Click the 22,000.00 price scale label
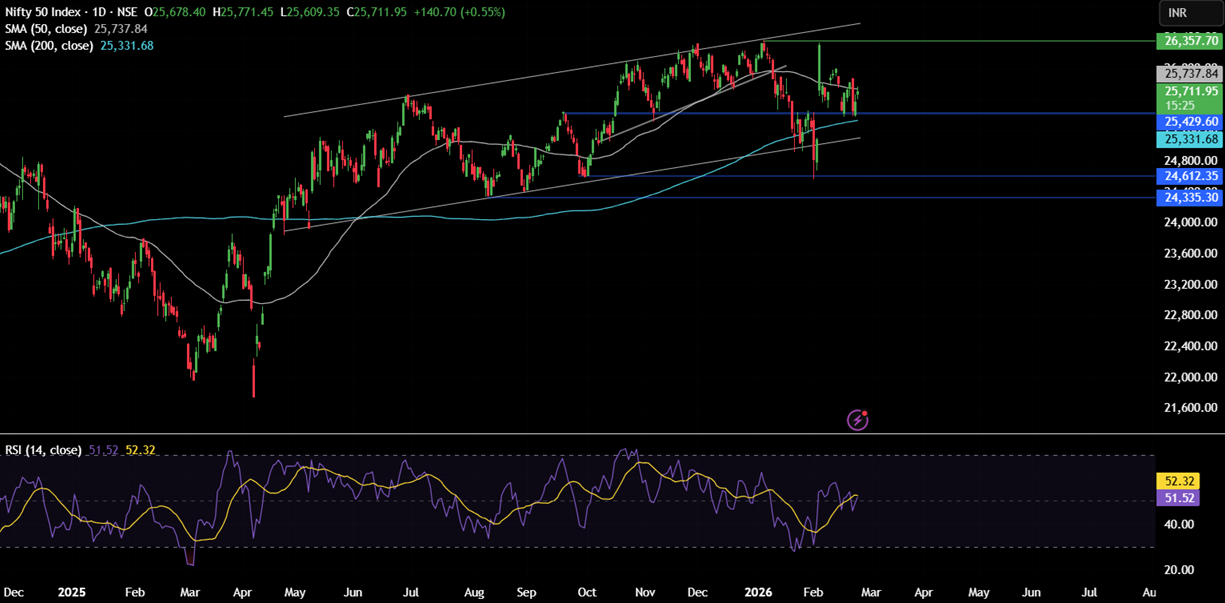The height and width of the screenshot is (603, 1225). [x=1189, y=377]
